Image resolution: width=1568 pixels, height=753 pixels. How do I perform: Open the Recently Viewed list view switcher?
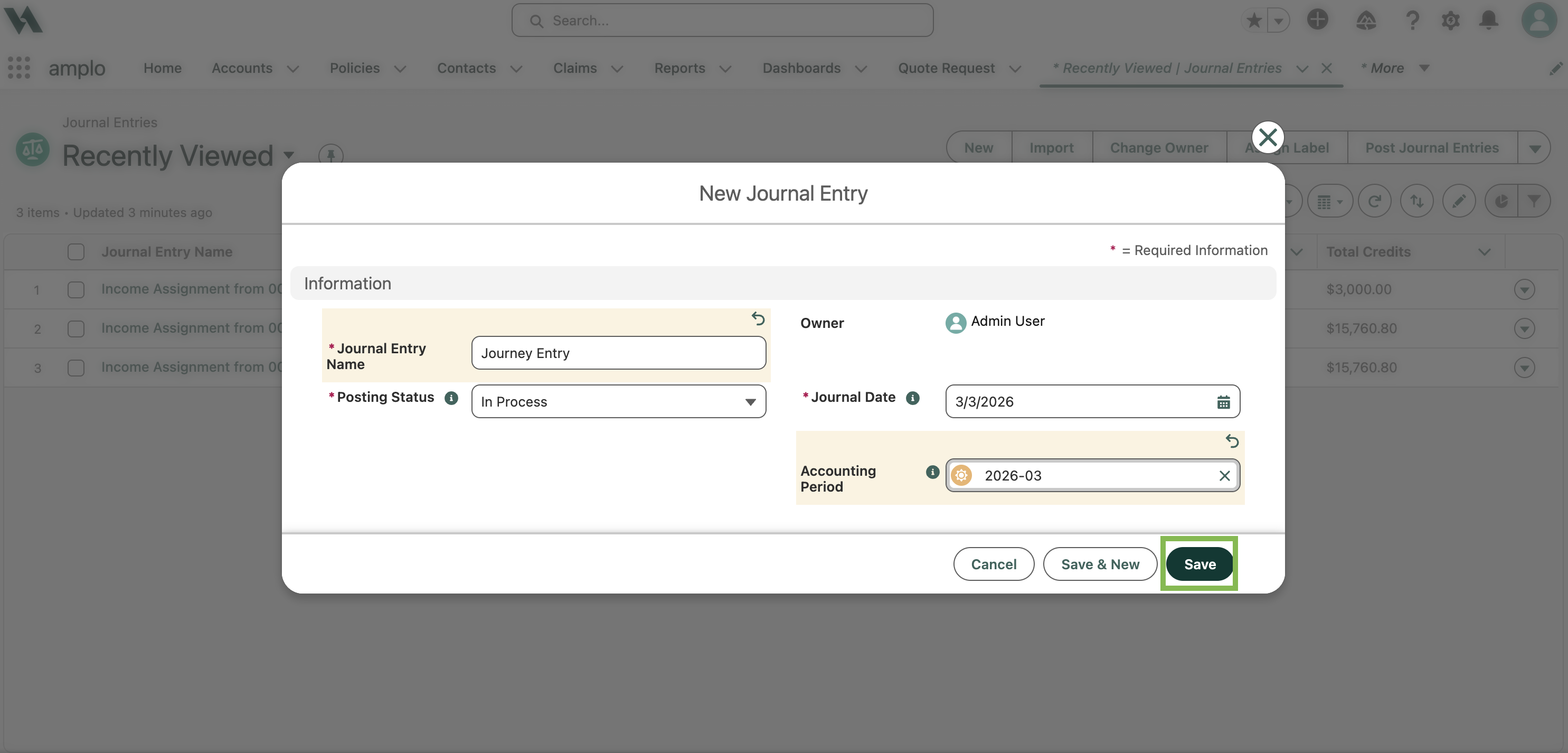pos(289,155)
